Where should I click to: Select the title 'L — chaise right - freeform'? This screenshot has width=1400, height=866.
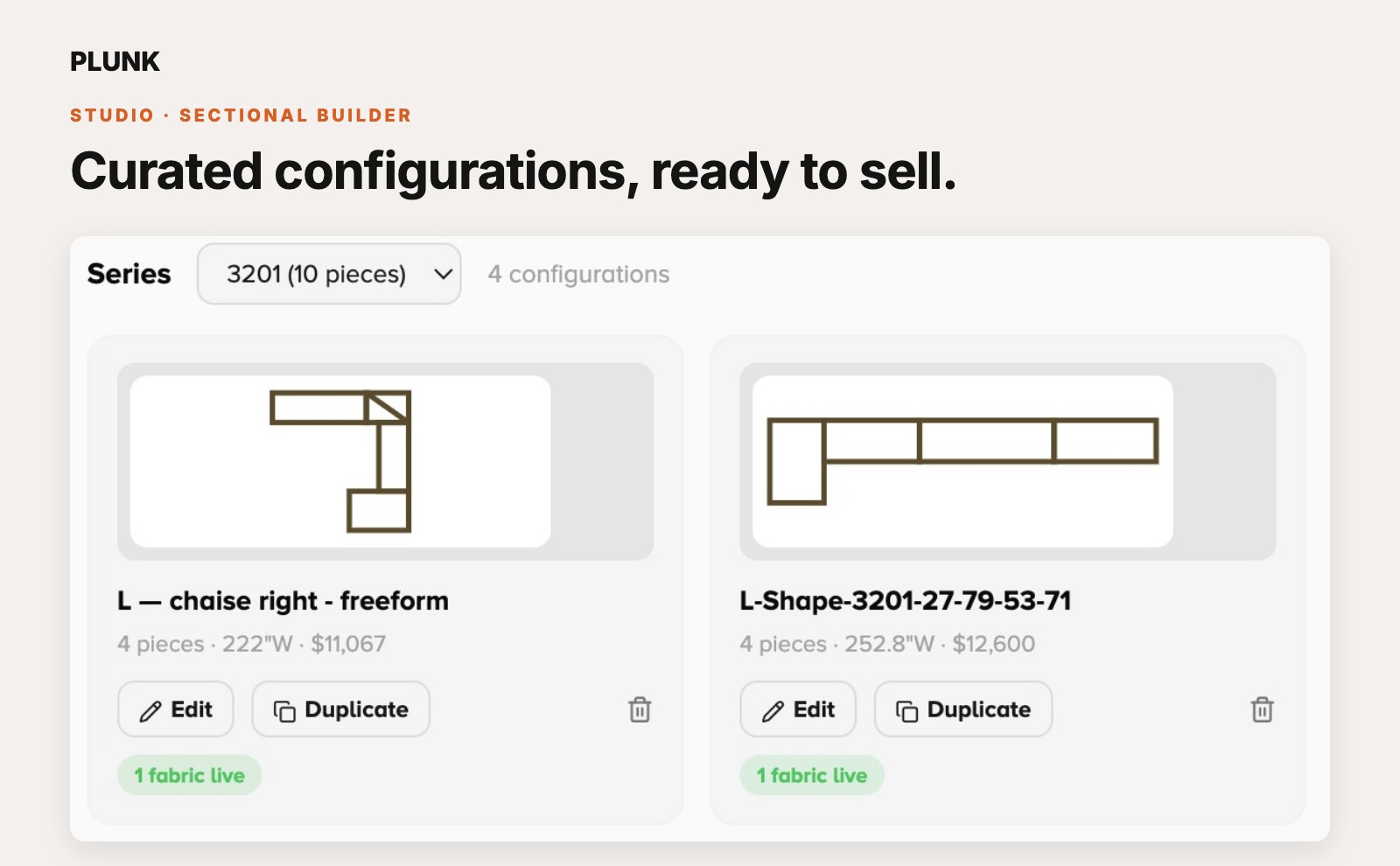pos(283,601)
